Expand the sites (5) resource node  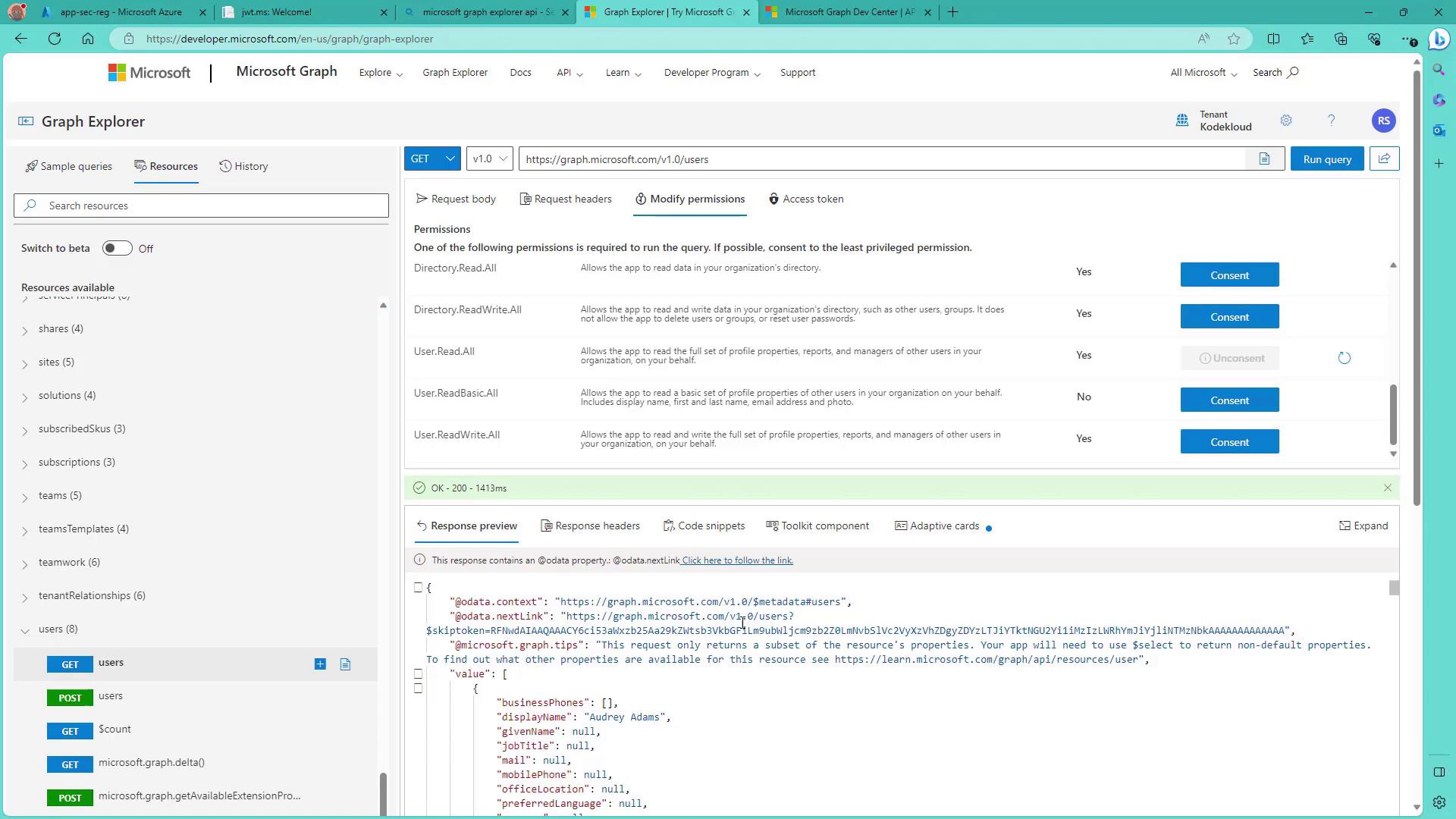(24, 363)
